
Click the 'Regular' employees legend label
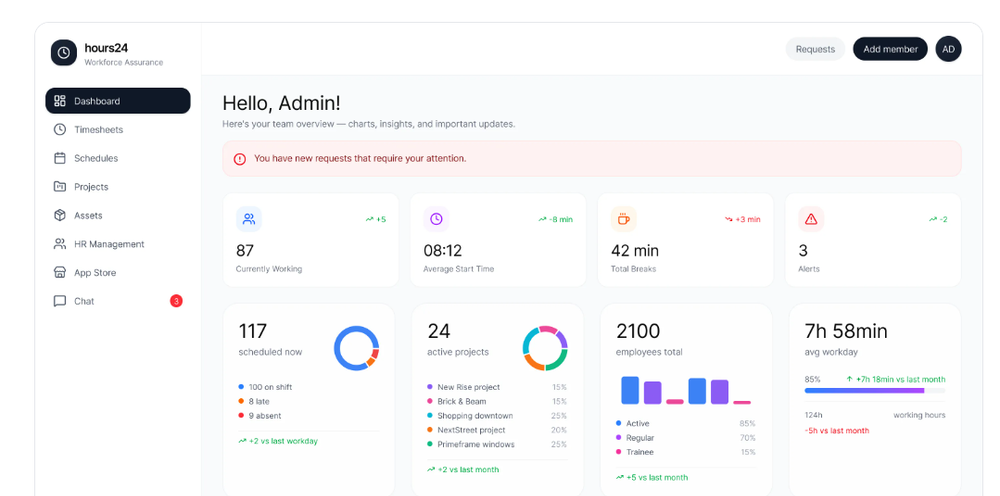(x=640, y=438)
